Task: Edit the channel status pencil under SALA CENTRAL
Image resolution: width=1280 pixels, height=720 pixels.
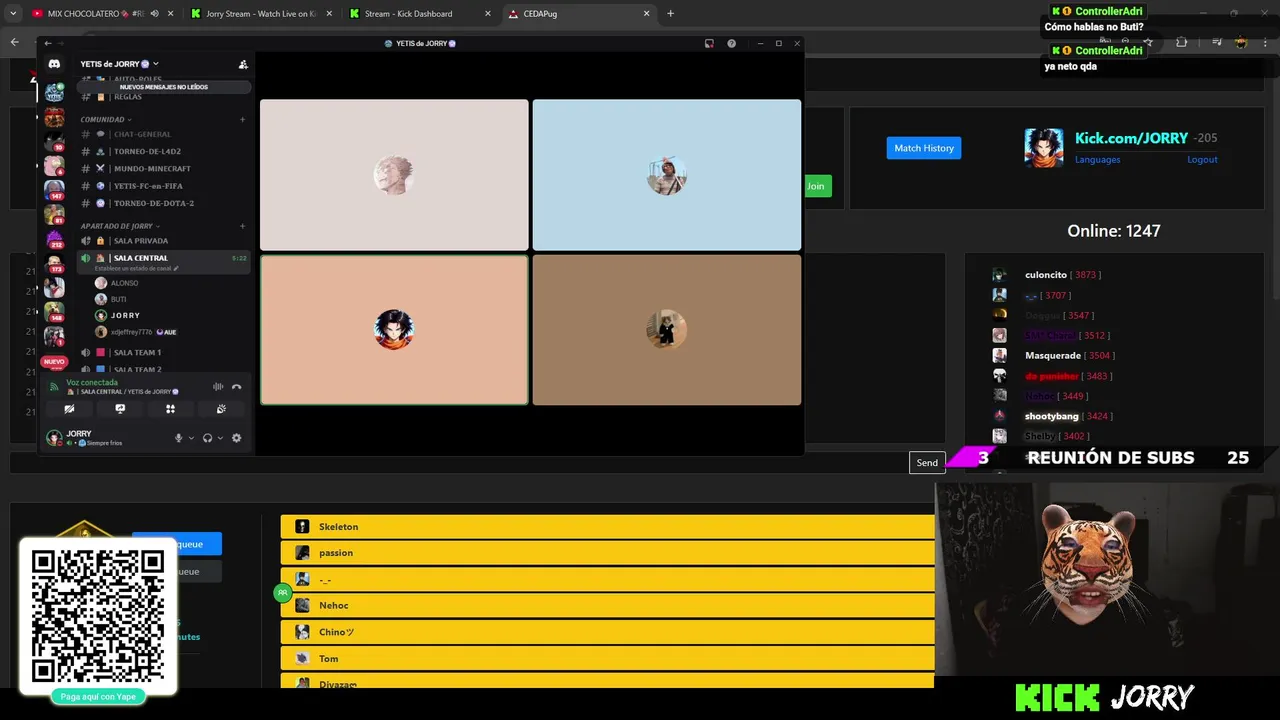Action: coord(176,269)
